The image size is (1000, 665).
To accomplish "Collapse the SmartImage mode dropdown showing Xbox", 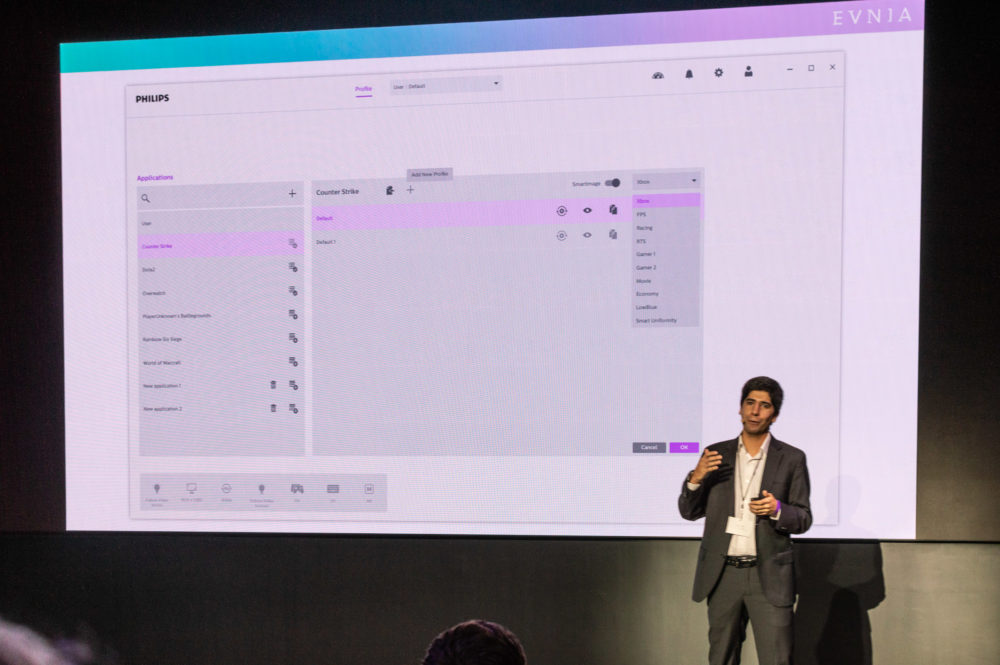I will click(x=666, y=181).
